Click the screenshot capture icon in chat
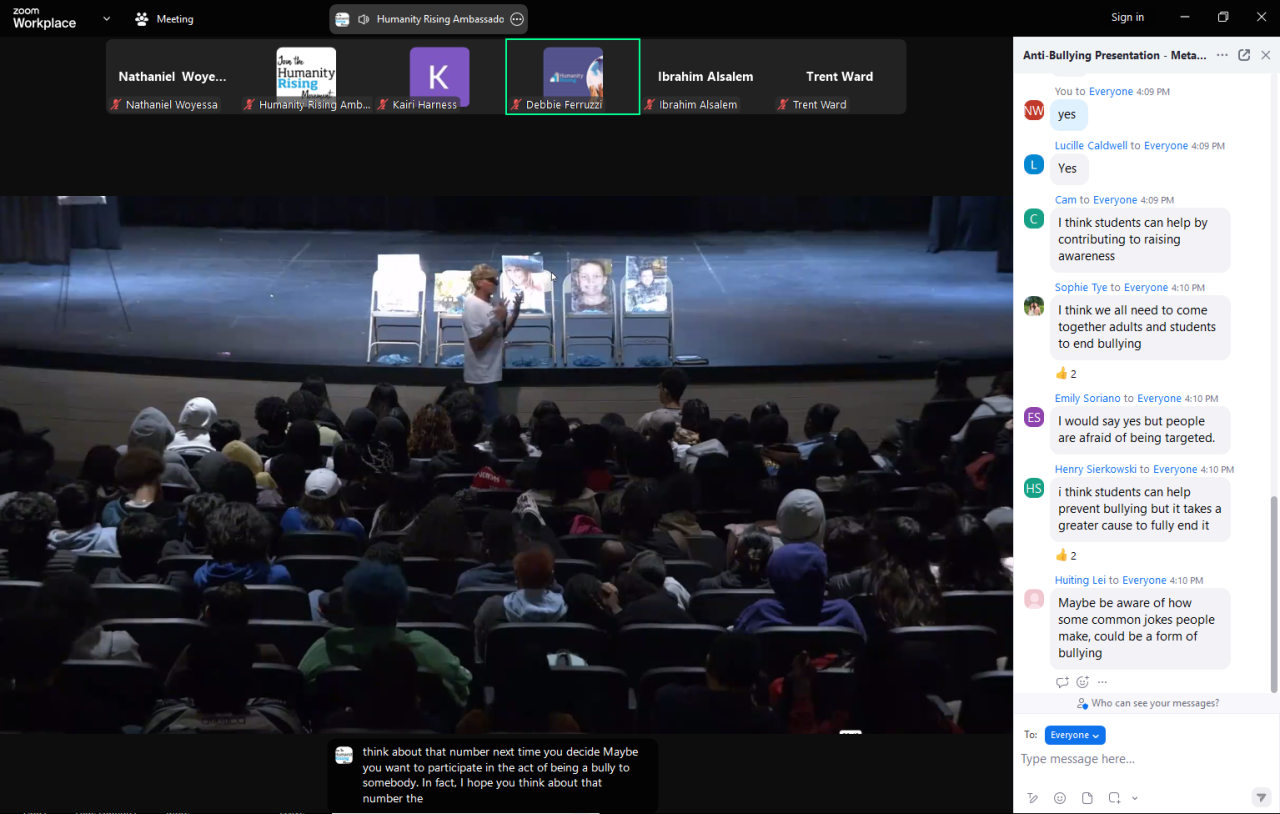This screenshot has height=814, width=1280. (x=1114, y=798)
